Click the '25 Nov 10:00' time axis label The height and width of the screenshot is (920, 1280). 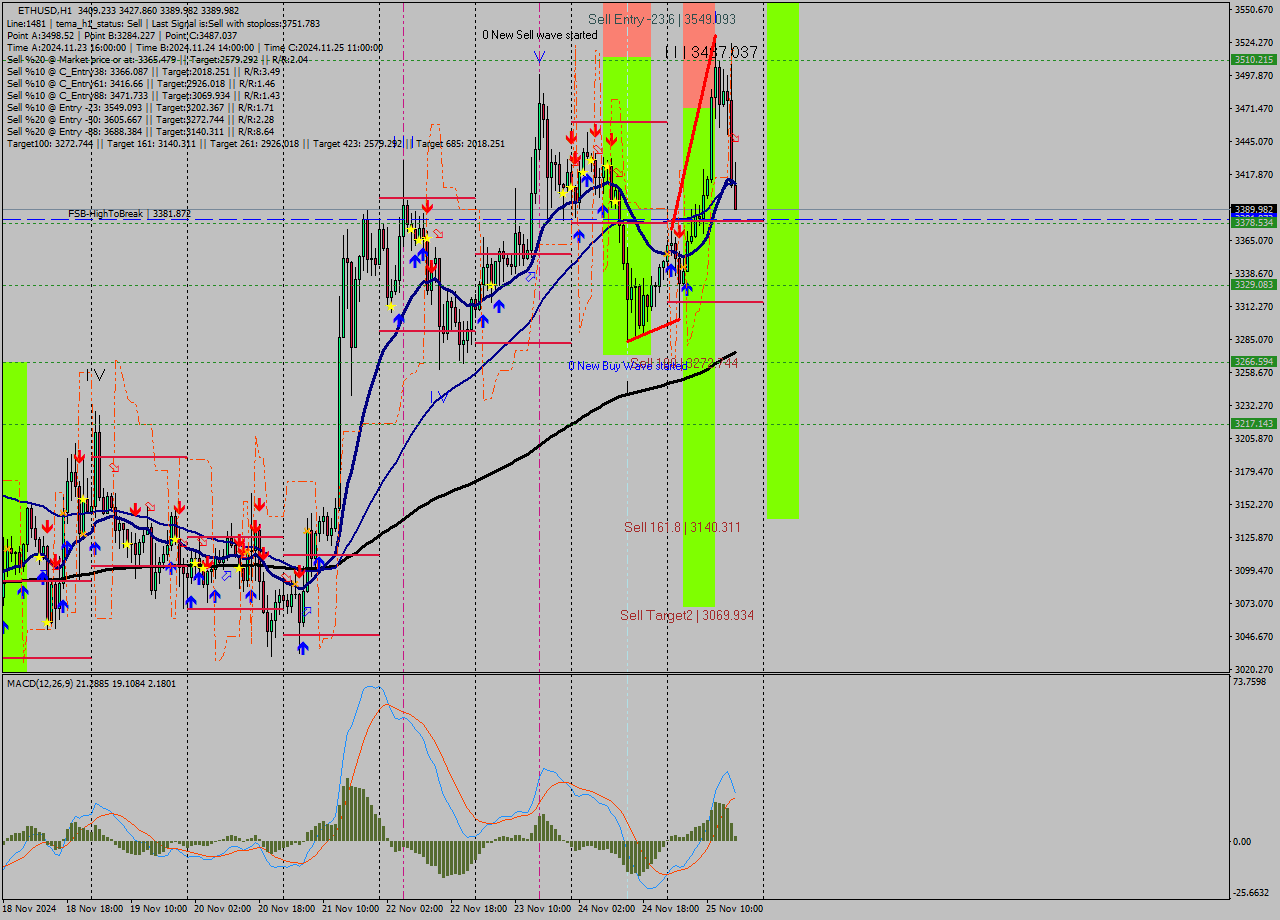(x=735, y=909)
